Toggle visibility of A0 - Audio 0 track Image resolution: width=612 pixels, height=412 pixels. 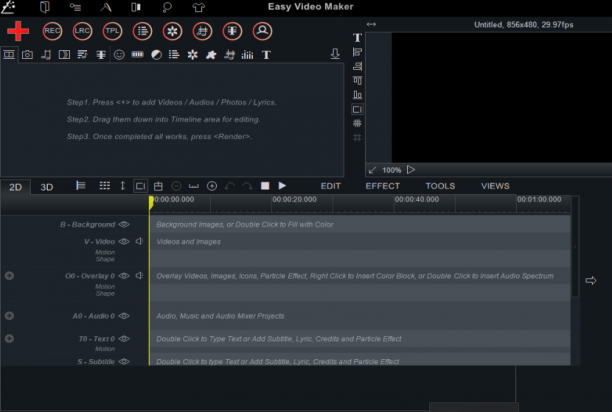click(124, 316)
